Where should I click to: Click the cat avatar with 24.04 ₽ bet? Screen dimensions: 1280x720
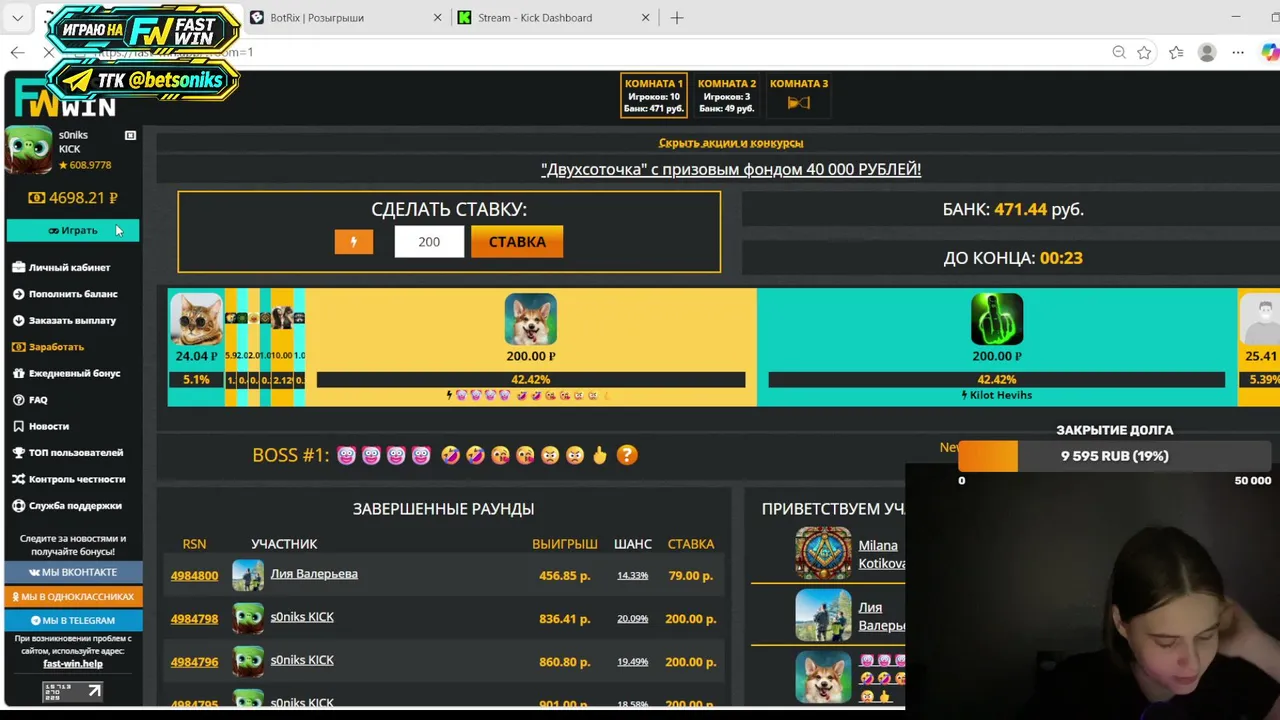[x=196, y=319]
